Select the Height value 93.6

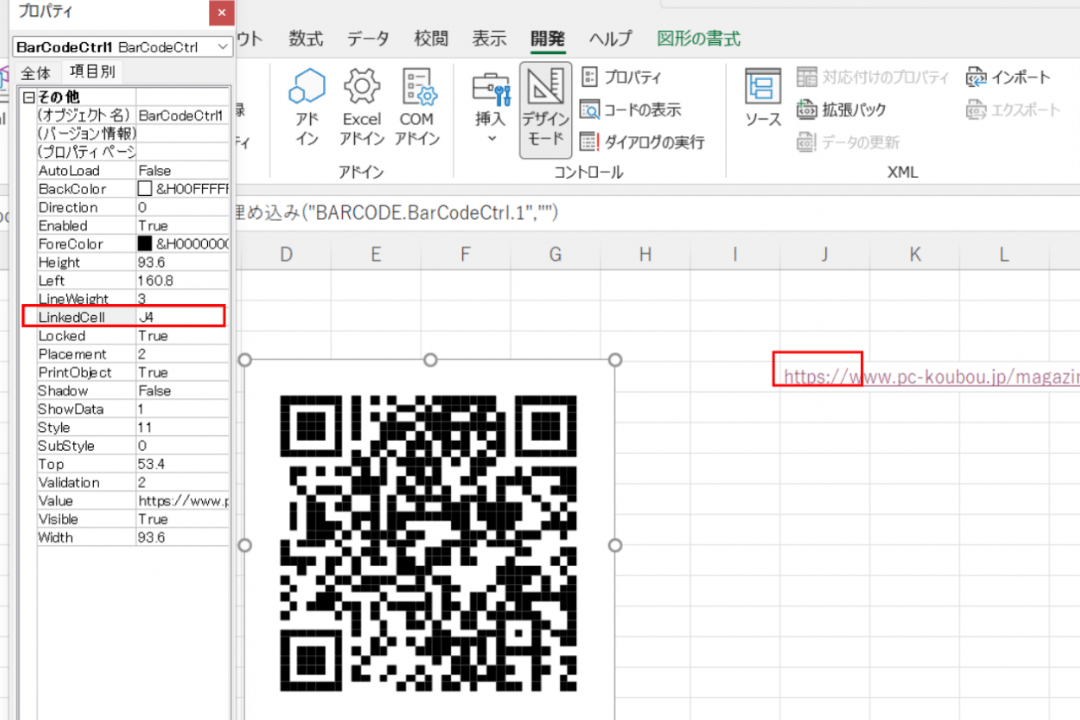point(183,263)
